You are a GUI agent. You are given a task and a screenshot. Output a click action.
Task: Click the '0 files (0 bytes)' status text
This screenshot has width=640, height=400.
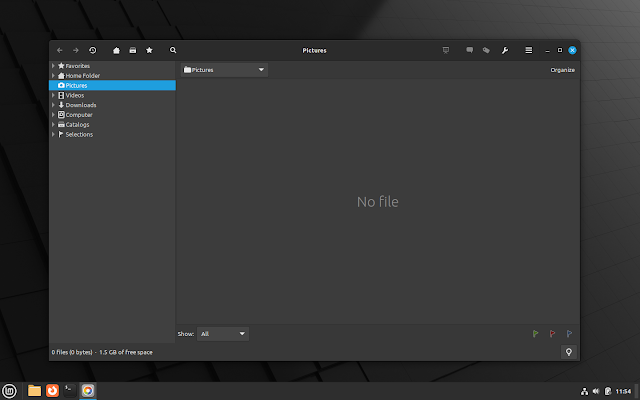click(72, 352)
